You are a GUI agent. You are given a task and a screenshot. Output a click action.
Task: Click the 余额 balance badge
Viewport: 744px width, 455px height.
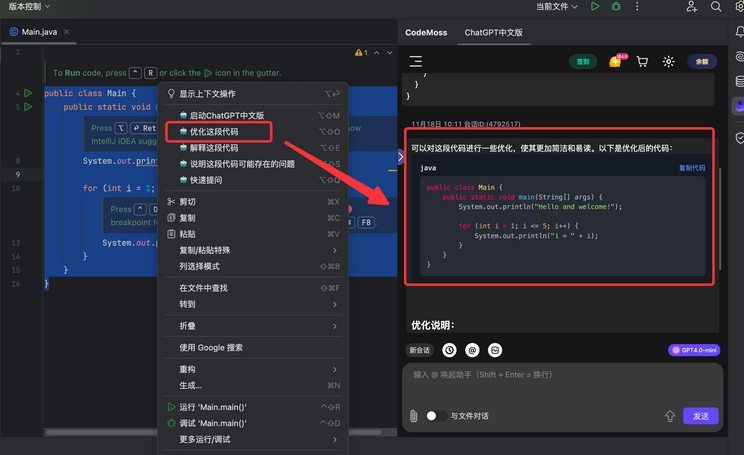702,62
